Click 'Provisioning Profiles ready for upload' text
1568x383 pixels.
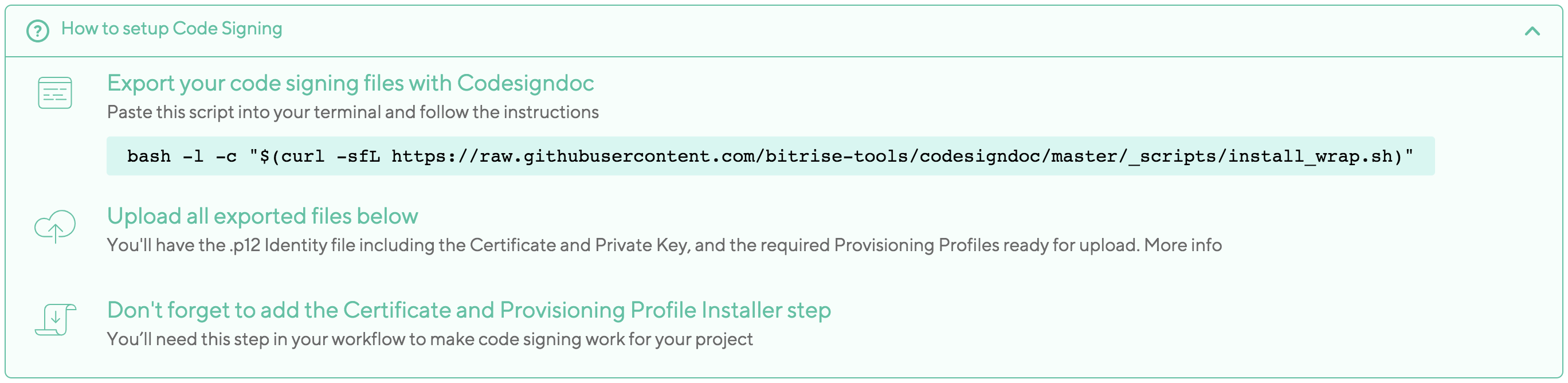point(986,245)
